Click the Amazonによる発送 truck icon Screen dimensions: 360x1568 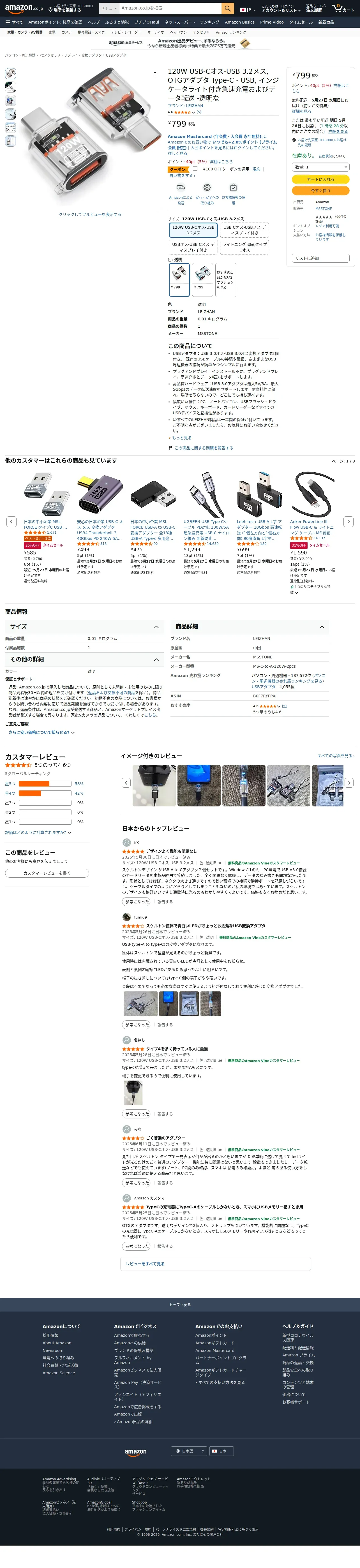(180, 188)
